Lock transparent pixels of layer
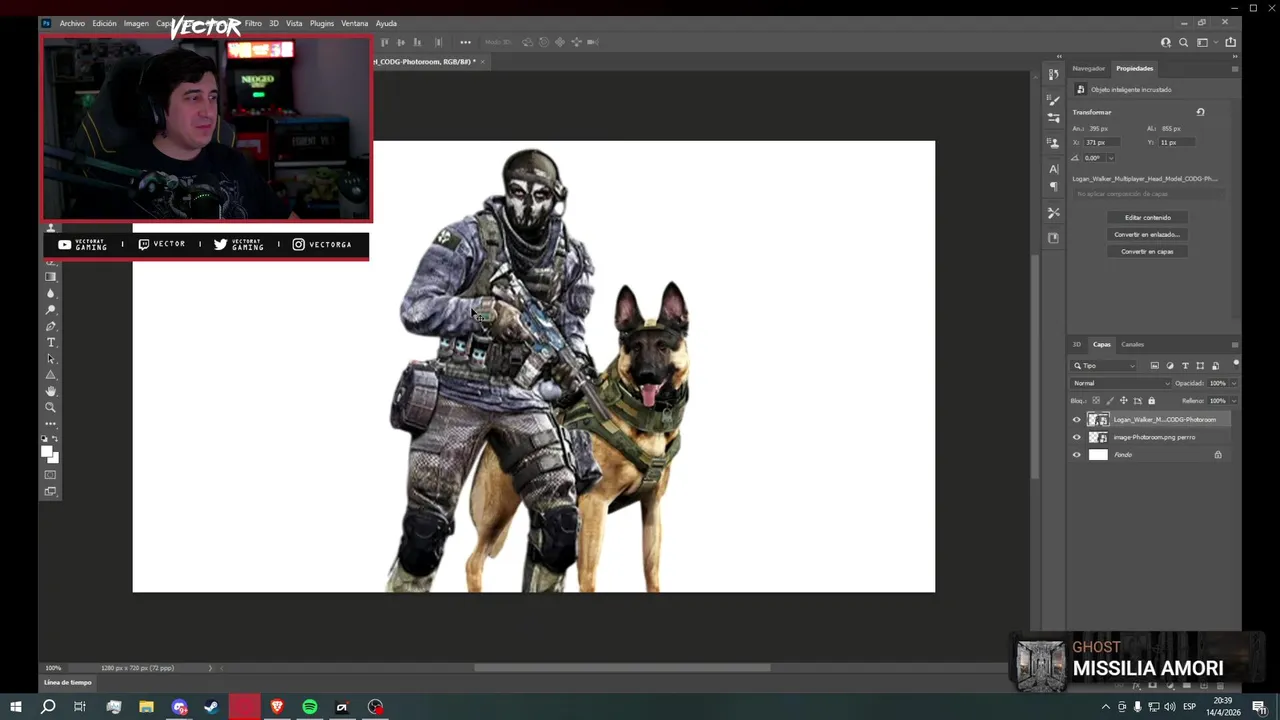Image resolution: width=1280 pixels, height=720 pixels. 1096,401
